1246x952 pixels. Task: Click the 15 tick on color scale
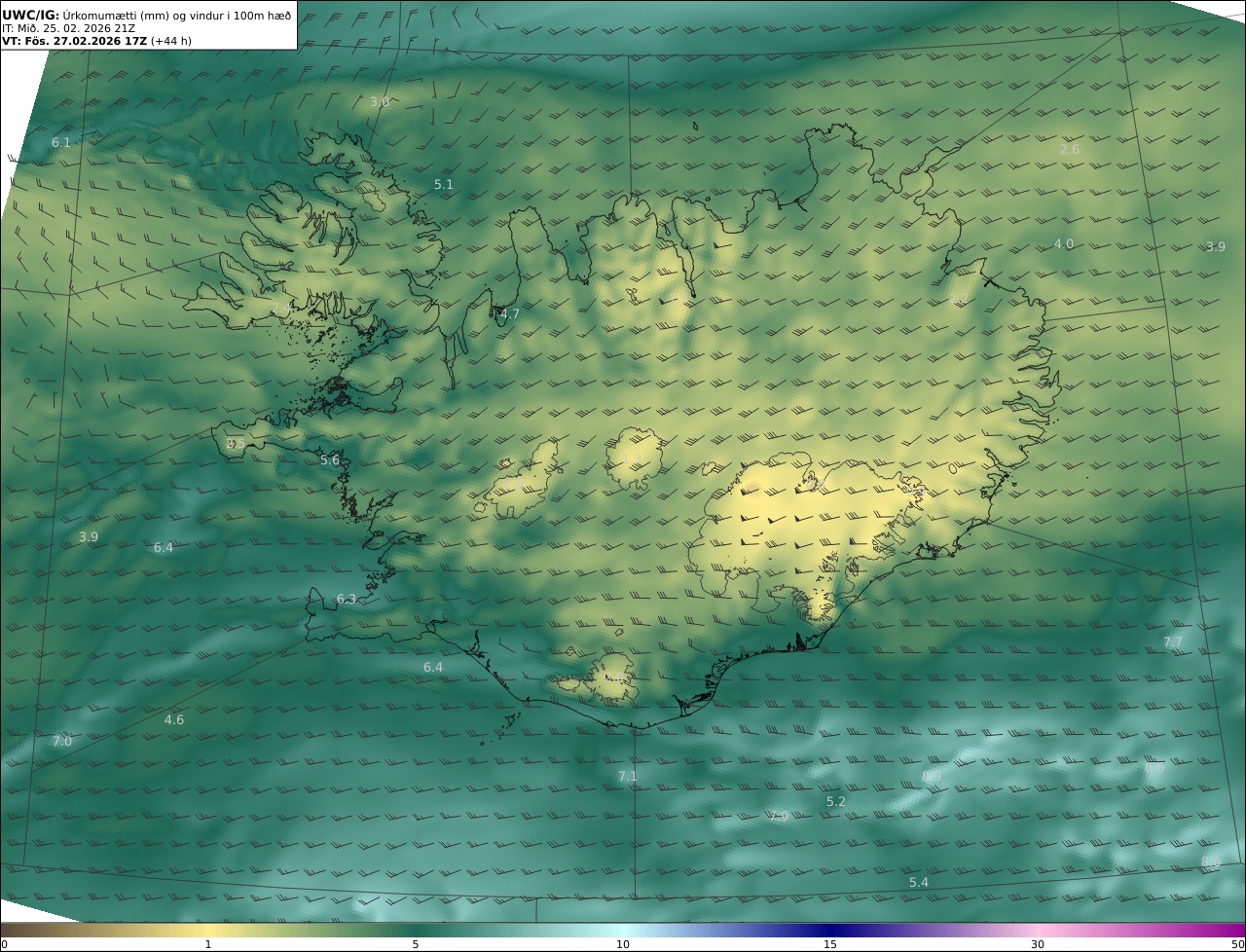pos(830,944)
